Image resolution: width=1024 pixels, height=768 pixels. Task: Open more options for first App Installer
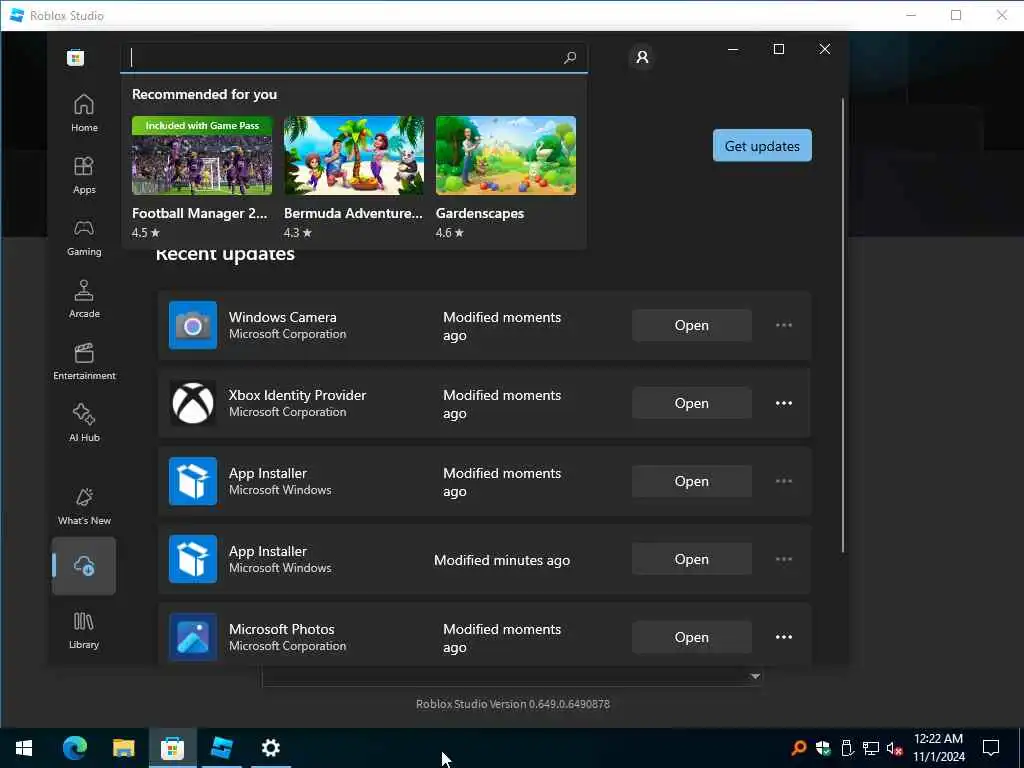[x=784, y=481]
